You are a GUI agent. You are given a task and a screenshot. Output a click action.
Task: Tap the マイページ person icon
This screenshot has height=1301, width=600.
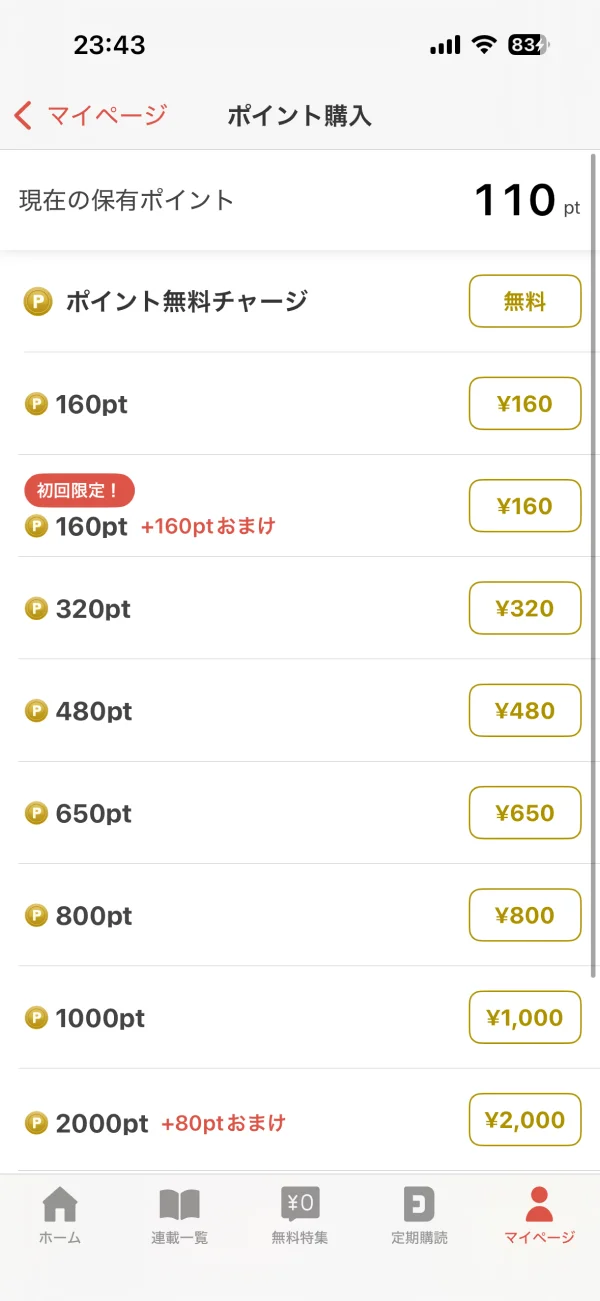[x=539, y=1205]
